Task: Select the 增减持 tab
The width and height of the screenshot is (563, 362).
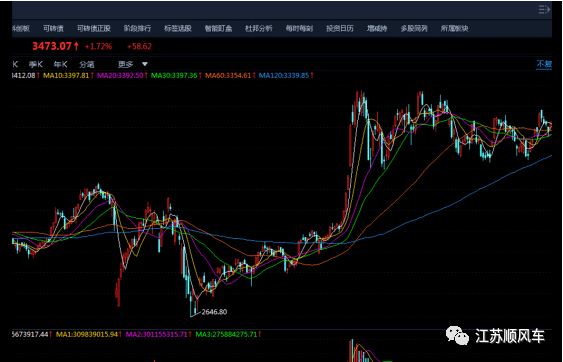Action: 377,28
